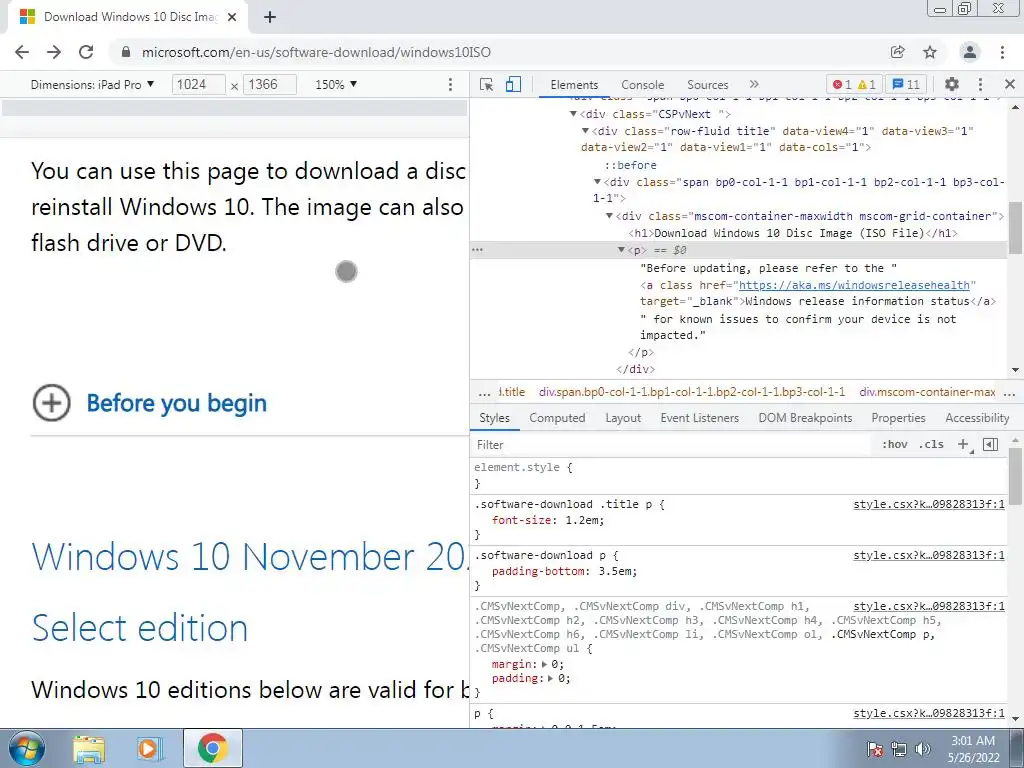Click the styles Filter input
The width and height of the screenshot is (1024, 768).
673,445
